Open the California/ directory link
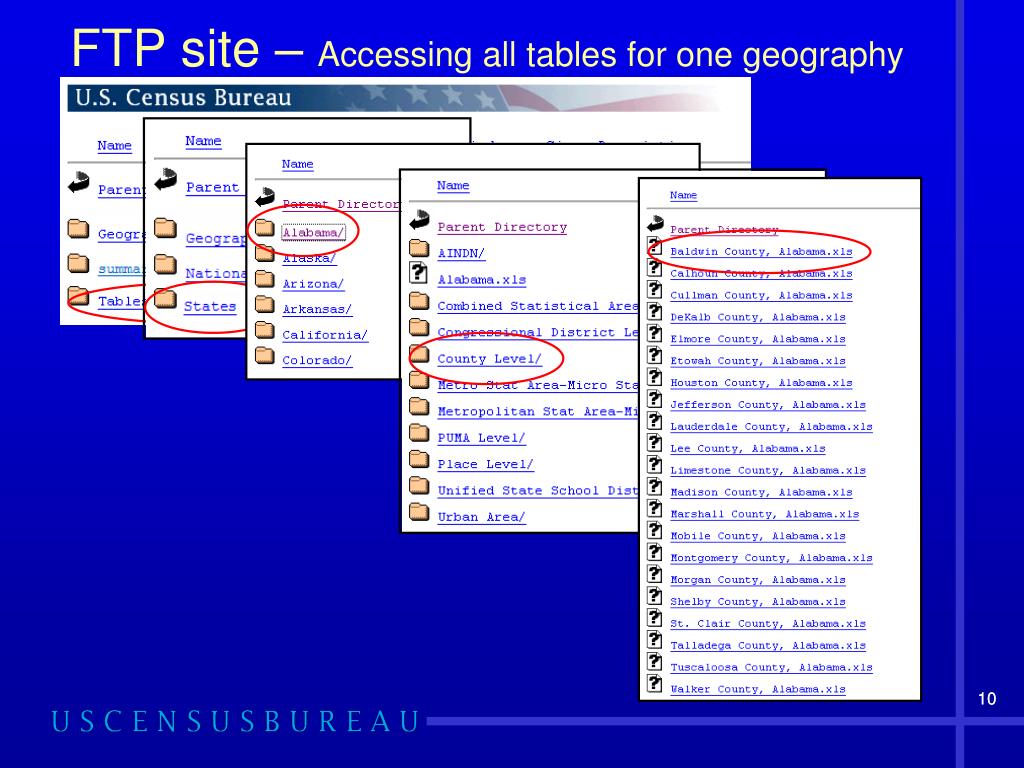 pyautogui.click(x=325, y=335)
